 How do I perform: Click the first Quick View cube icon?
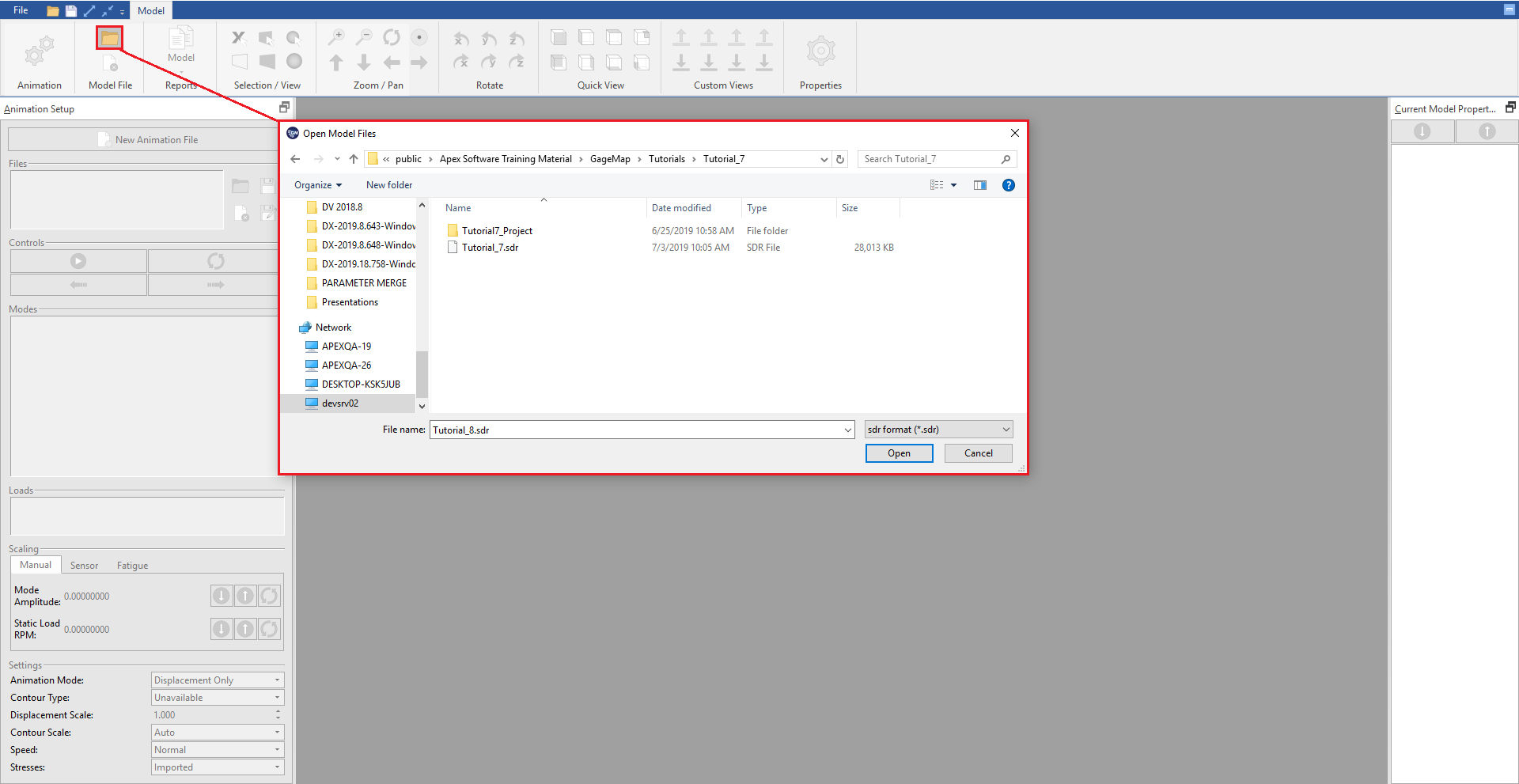(x=559, y=37)
